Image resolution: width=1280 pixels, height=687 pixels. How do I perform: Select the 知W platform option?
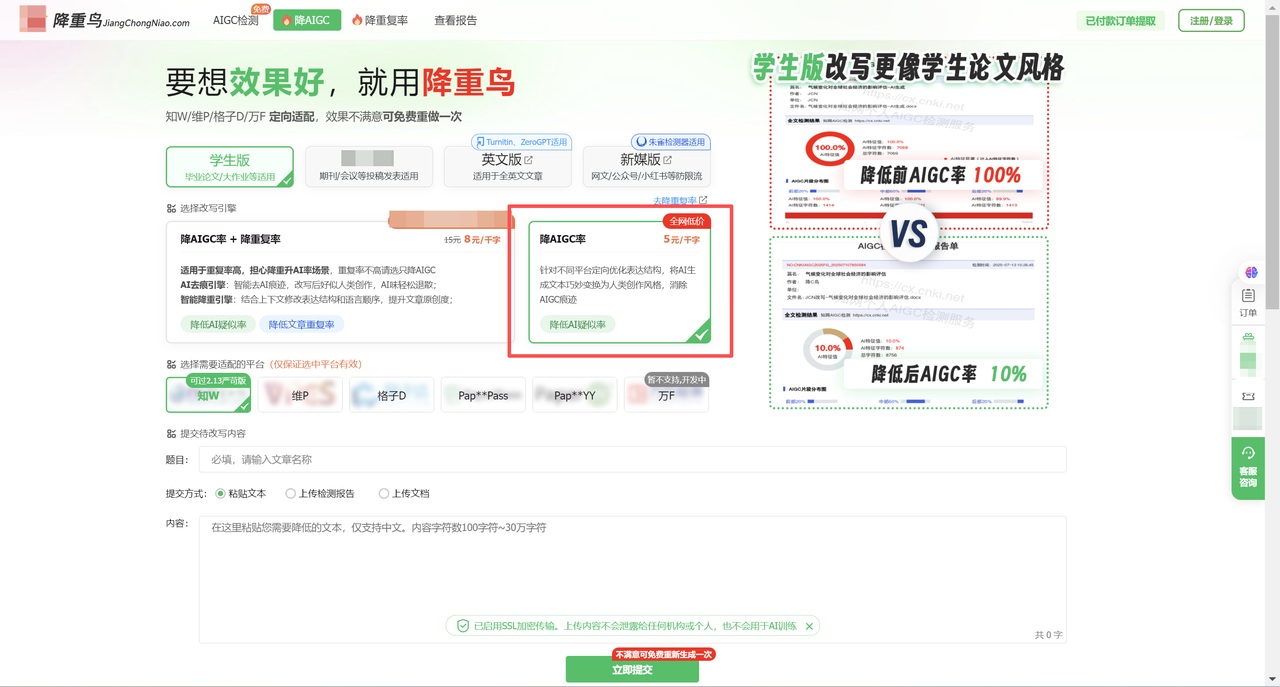click(x=208, y=395)
